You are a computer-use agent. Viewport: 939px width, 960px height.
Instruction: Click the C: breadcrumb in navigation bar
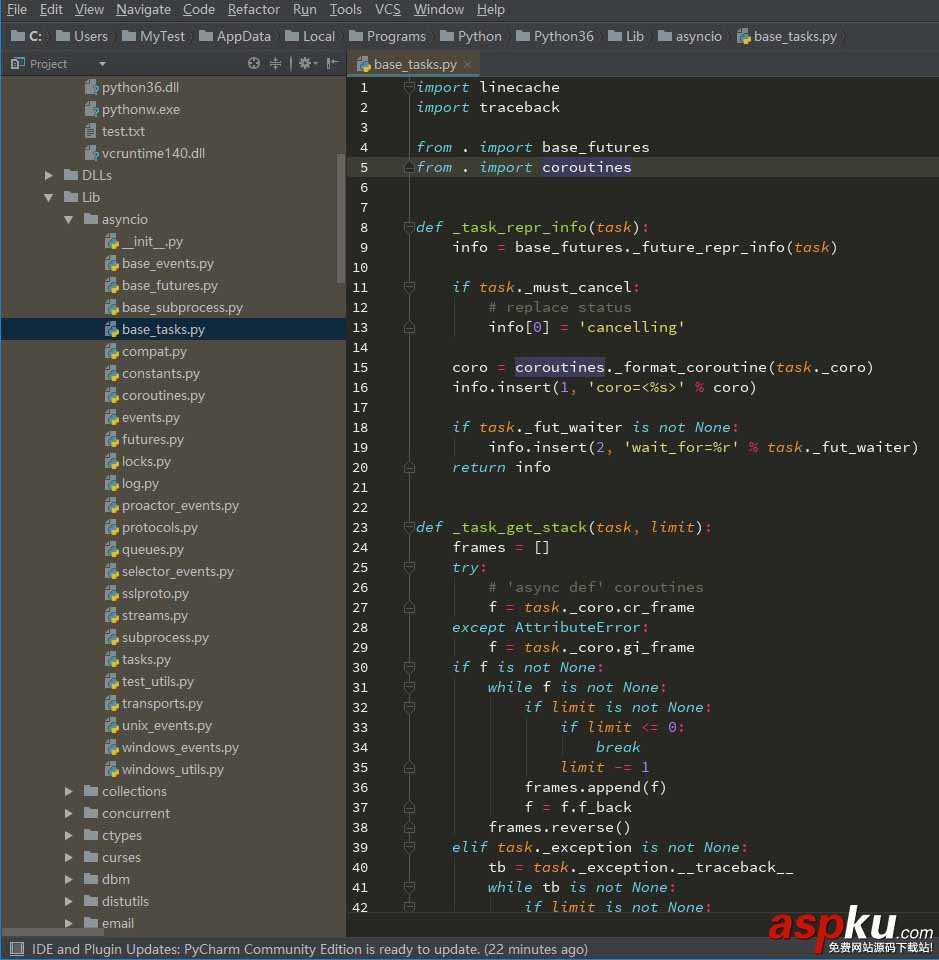[27, 36]
